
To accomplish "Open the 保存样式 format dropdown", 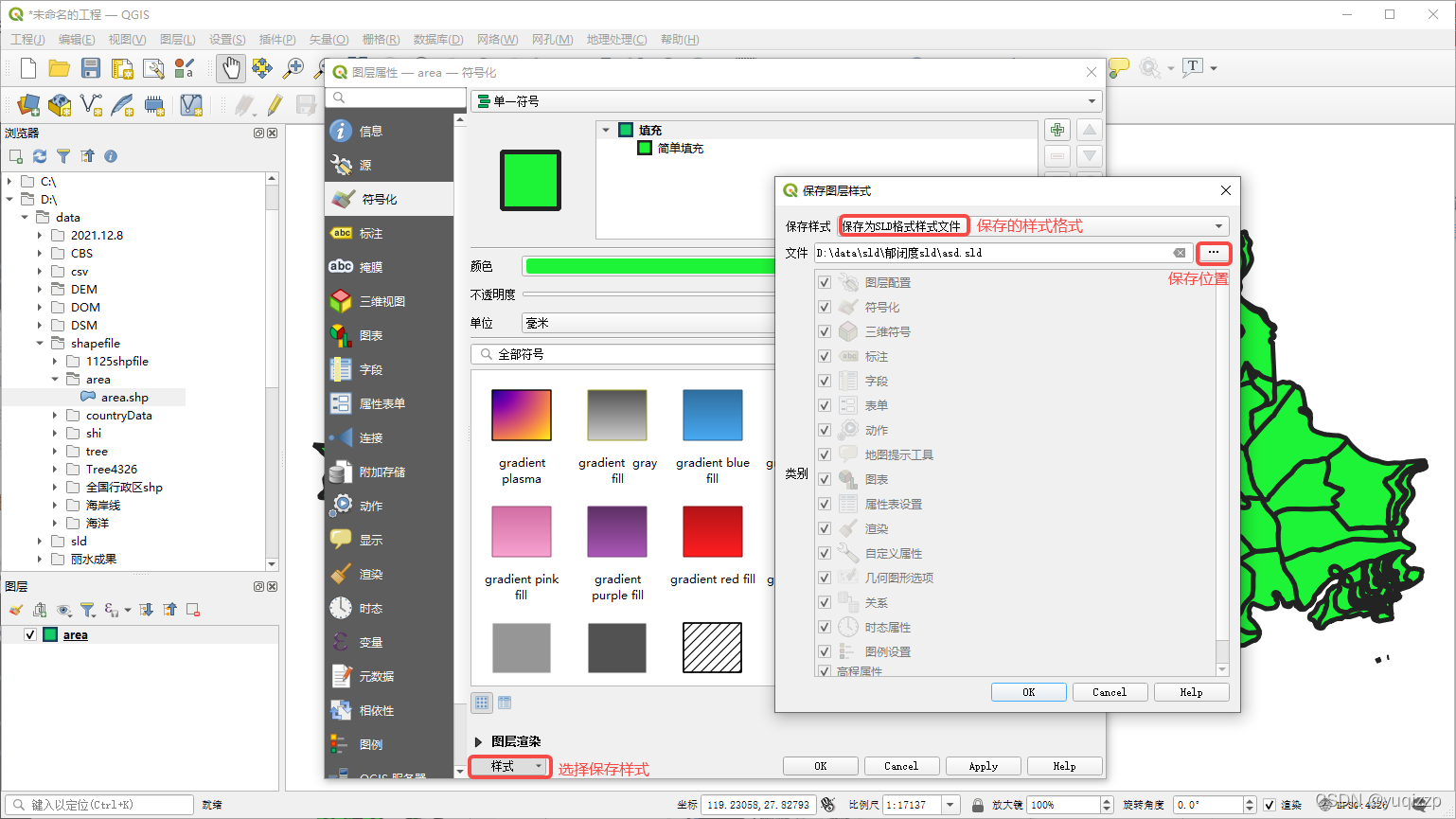I will [x=1221, y=225].
